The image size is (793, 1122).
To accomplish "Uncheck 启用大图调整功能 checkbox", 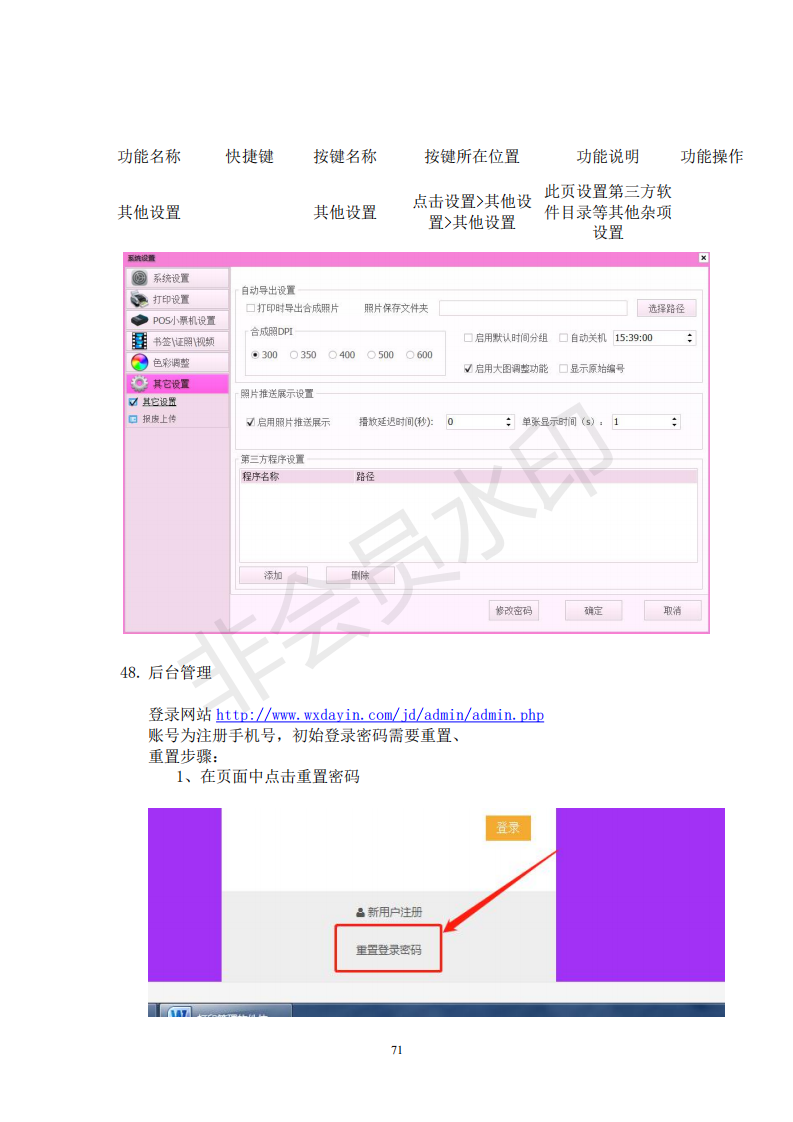I will (468, 369).
